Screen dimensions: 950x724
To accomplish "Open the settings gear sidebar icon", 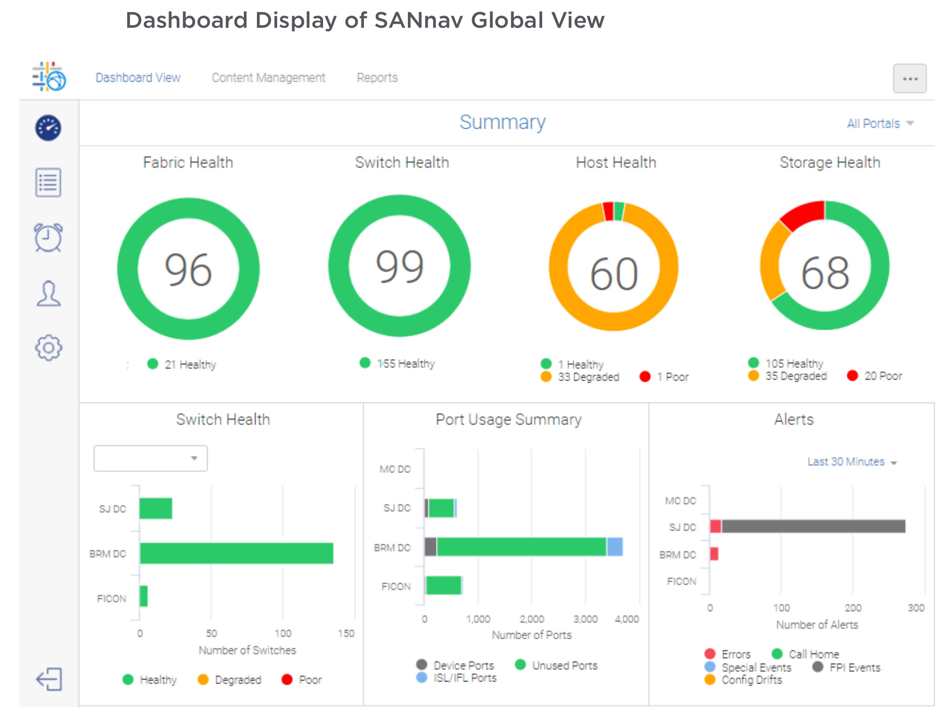I will pos(48,348).
